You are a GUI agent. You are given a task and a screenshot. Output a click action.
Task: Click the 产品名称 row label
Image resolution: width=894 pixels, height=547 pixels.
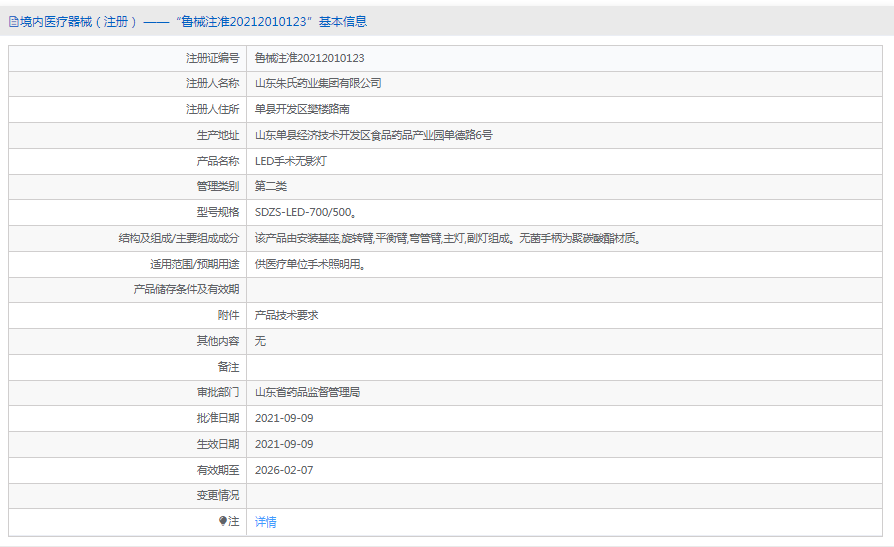(218, 161)
